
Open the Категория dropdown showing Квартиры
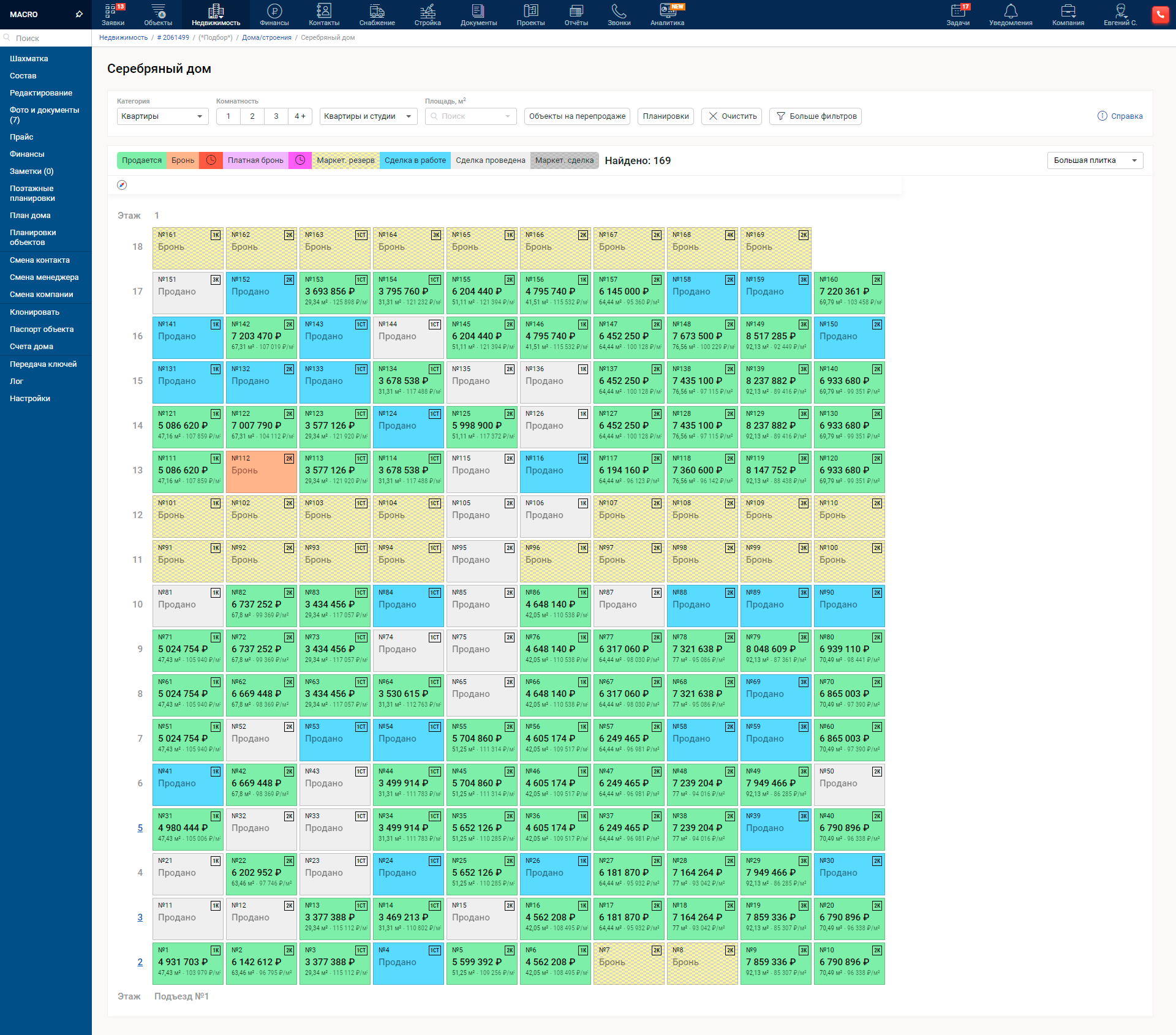[162, 116]
